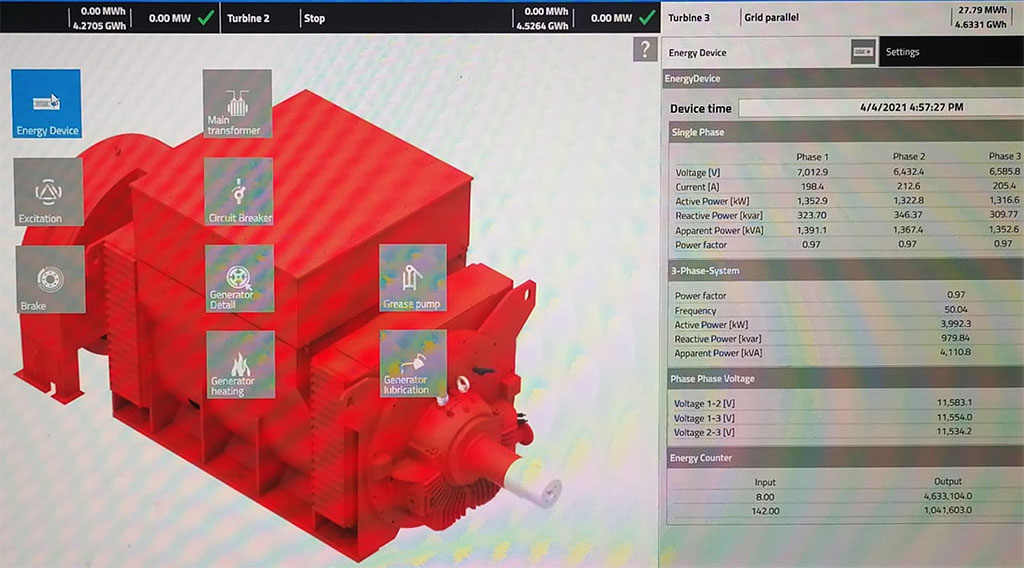Click the green checkmark left of Turbine 3
The width and height of the screenshot is (1024, 568).
click(x=648, y=17)
